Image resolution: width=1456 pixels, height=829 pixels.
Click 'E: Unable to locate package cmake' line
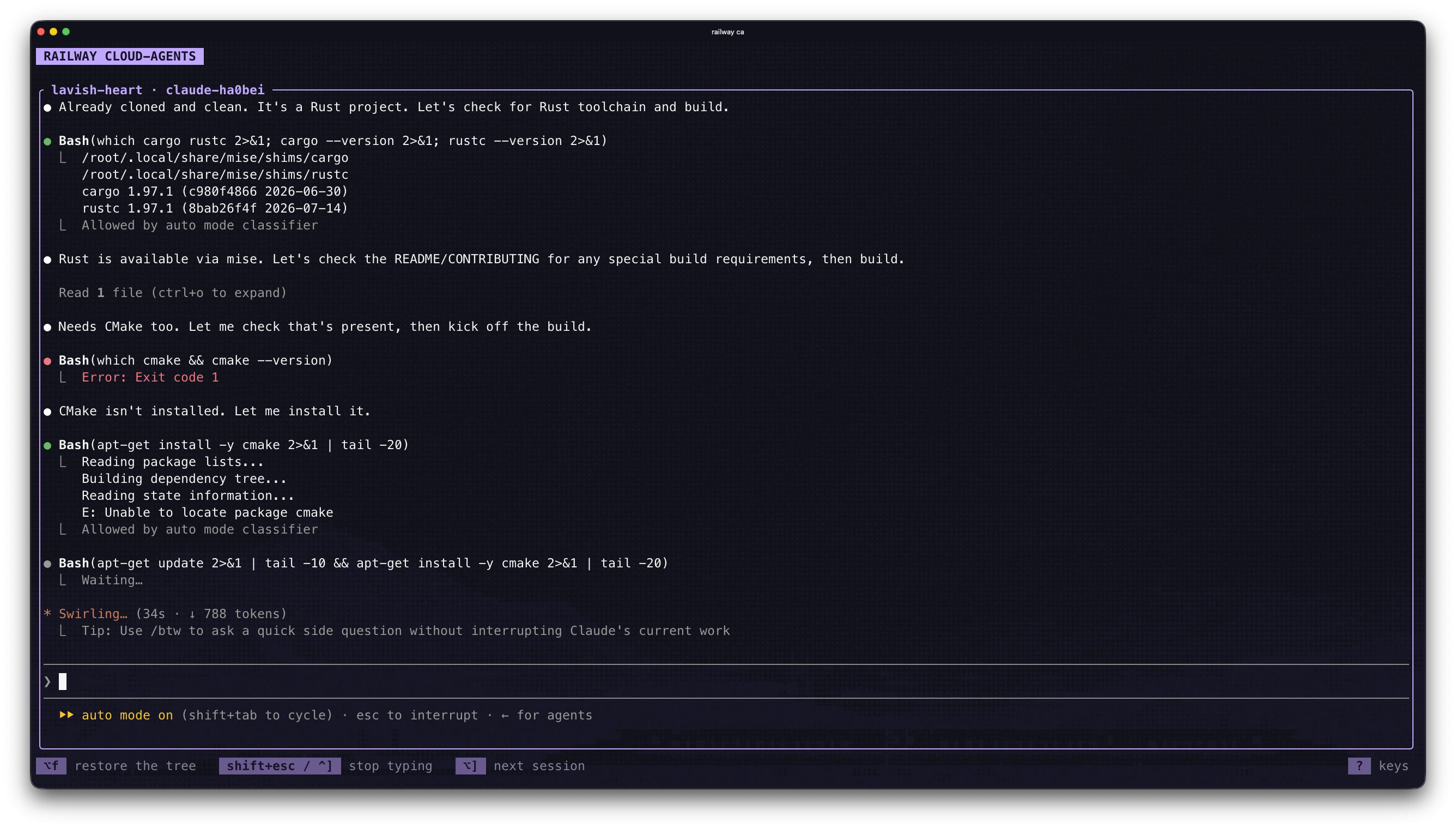point(207,512)
